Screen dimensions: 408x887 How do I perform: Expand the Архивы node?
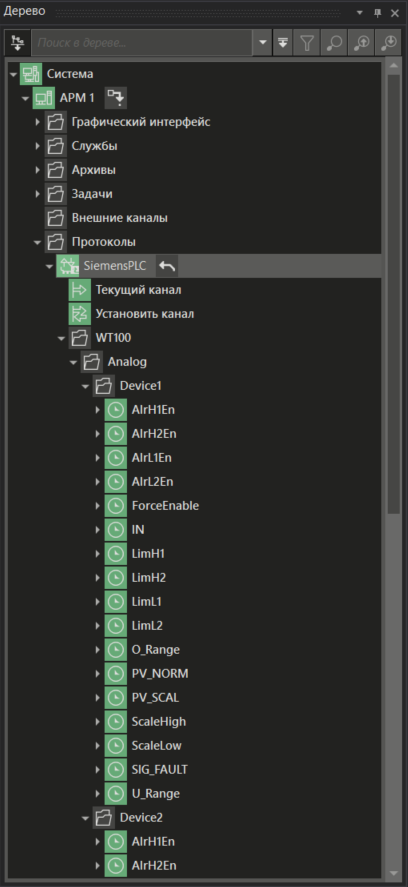click(37, 170)
